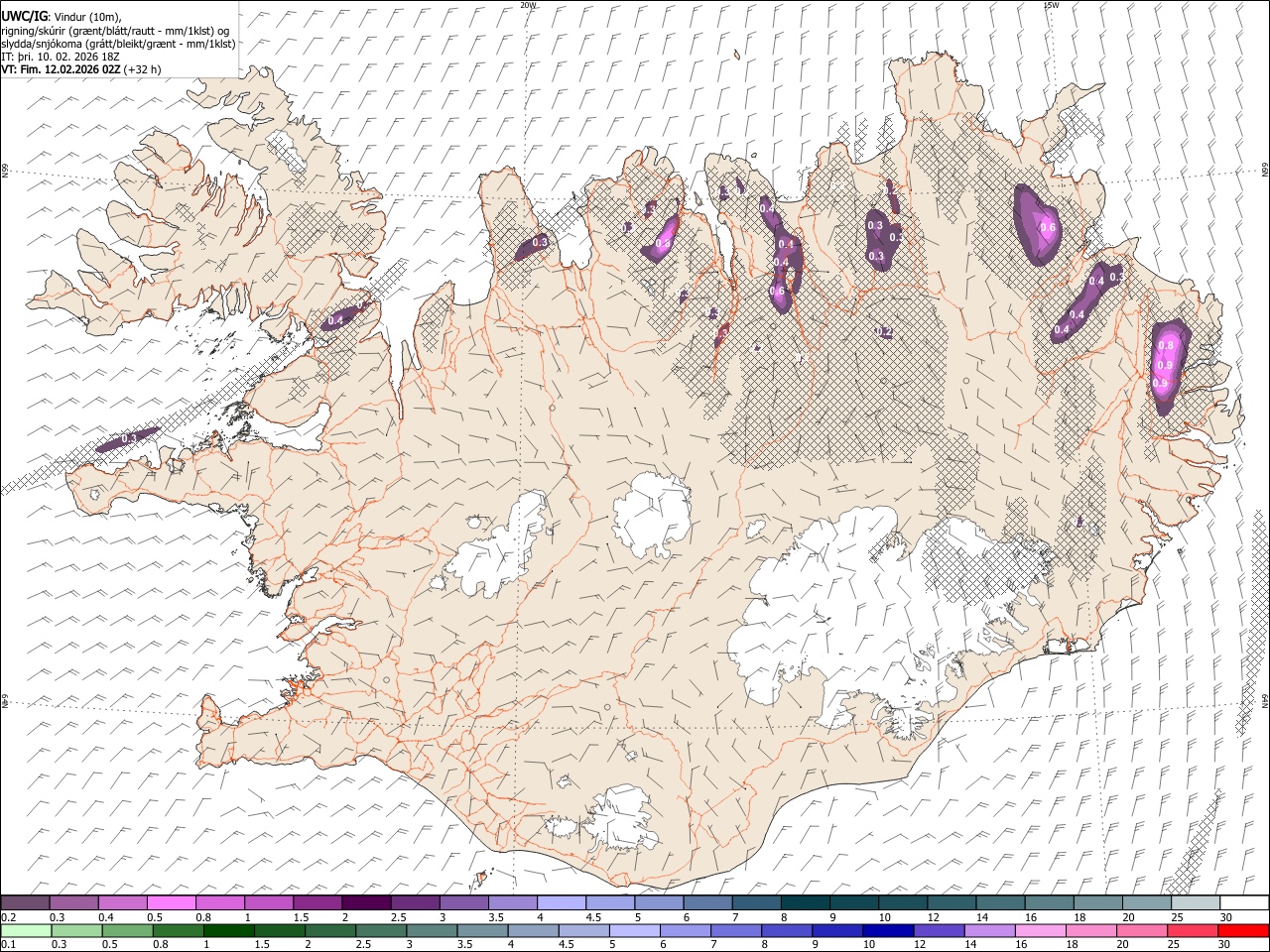The height and width of the screenshot is (952, 1270).
Task: Click the palest green 0.1 rain-scale swatch
Action: point(26,930)
